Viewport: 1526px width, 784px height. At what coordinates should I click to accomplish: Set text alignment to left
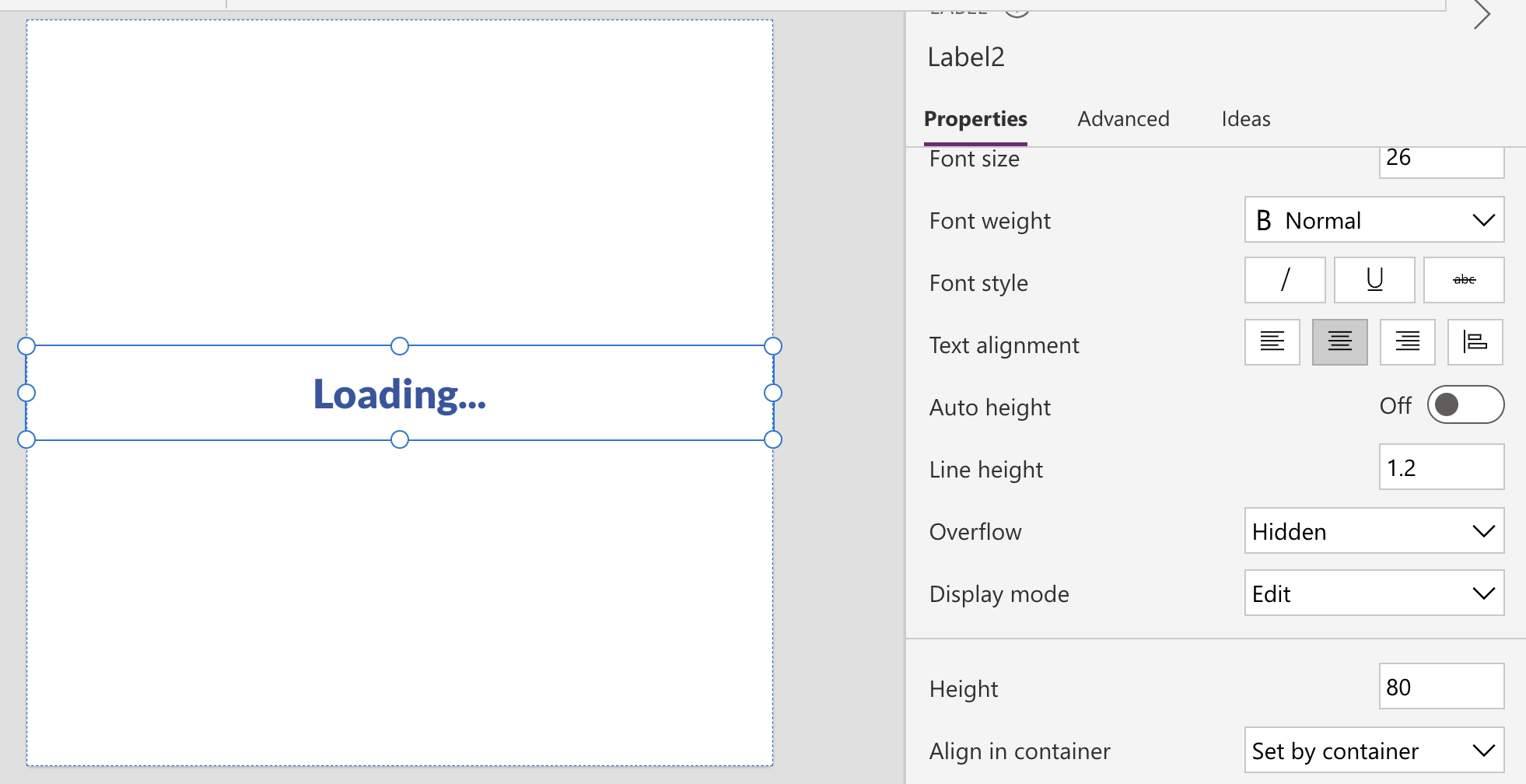click(1272, 342)
